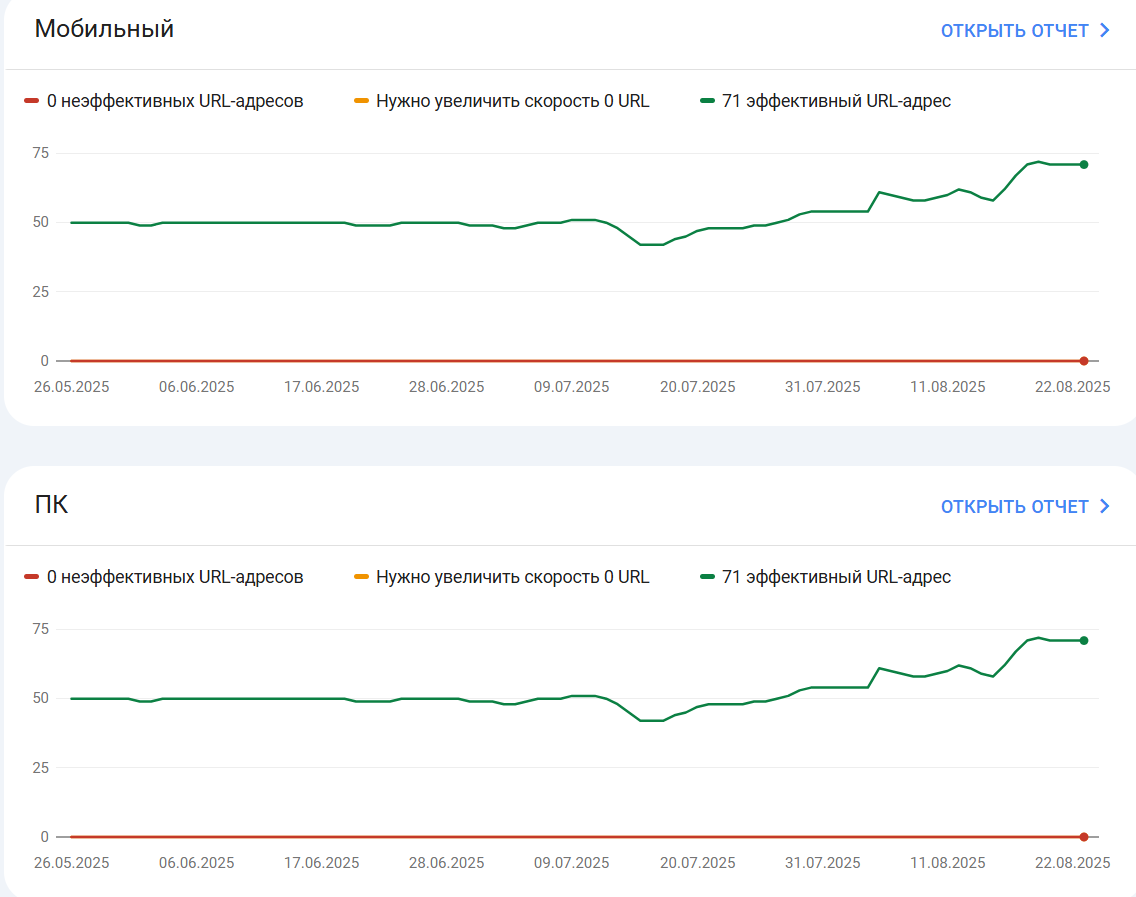Click the 09.07.2025 date label on the Мобильный chart

(x=572, y=387)
